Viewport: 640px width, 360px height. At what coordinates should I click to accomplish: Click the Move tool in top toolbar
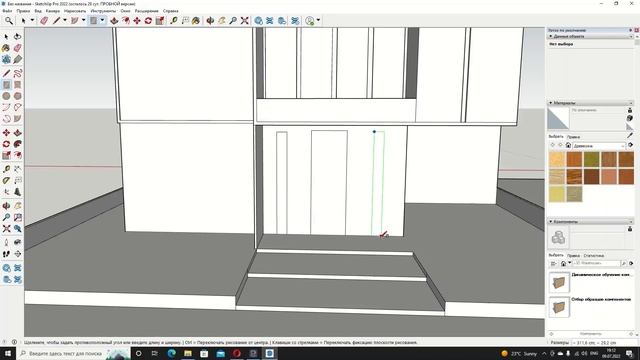click(x=137, y=20)
